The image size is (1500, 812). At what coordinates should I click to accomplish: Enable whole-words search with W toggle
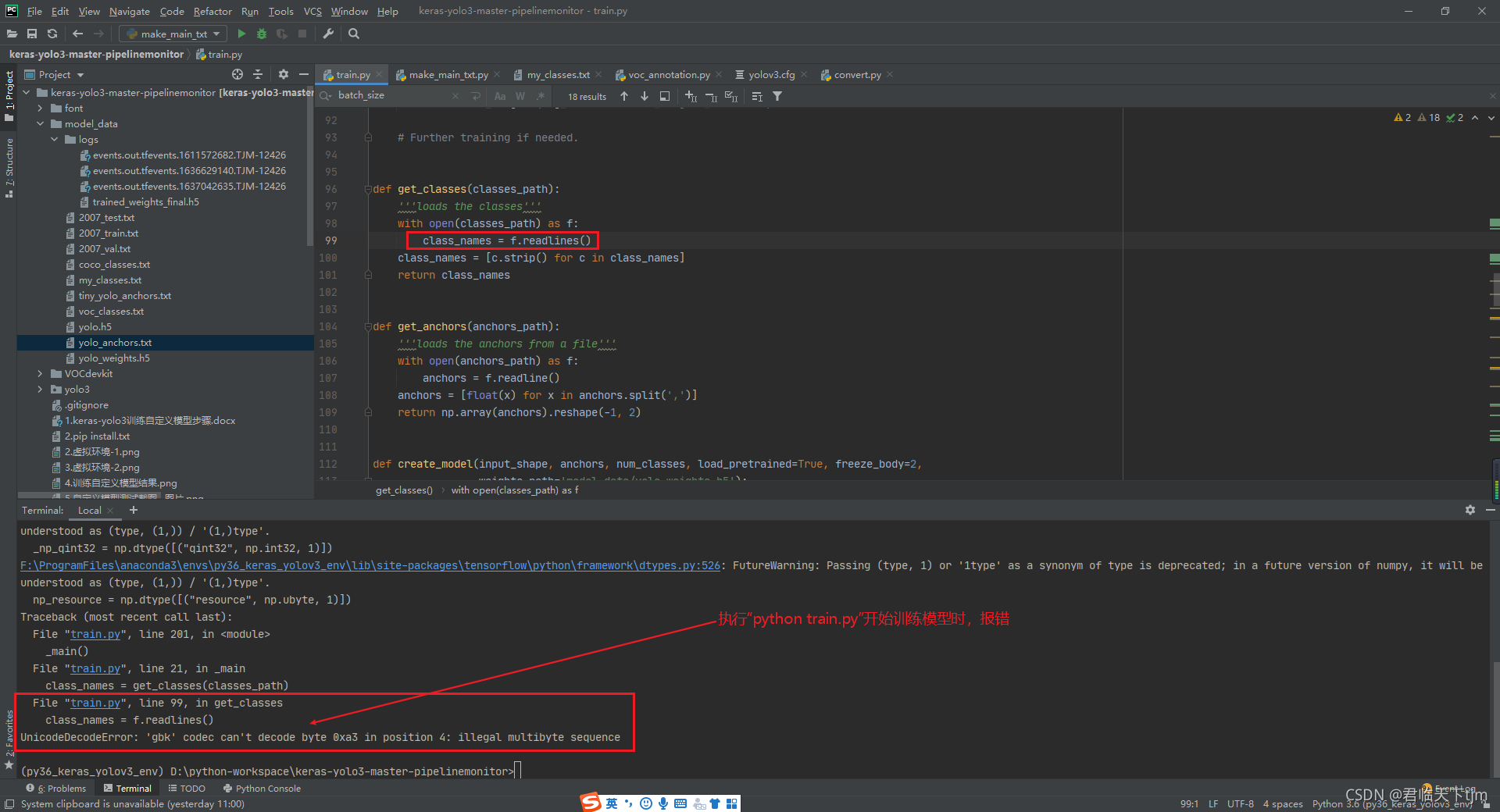(520, 95)
